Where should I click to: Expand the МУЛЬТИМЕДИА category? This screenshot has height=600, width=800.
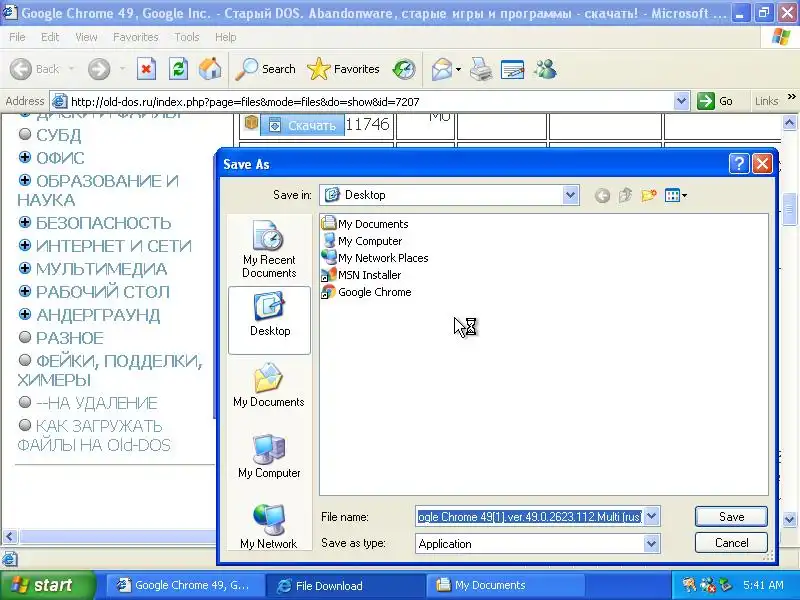[24, 268]
